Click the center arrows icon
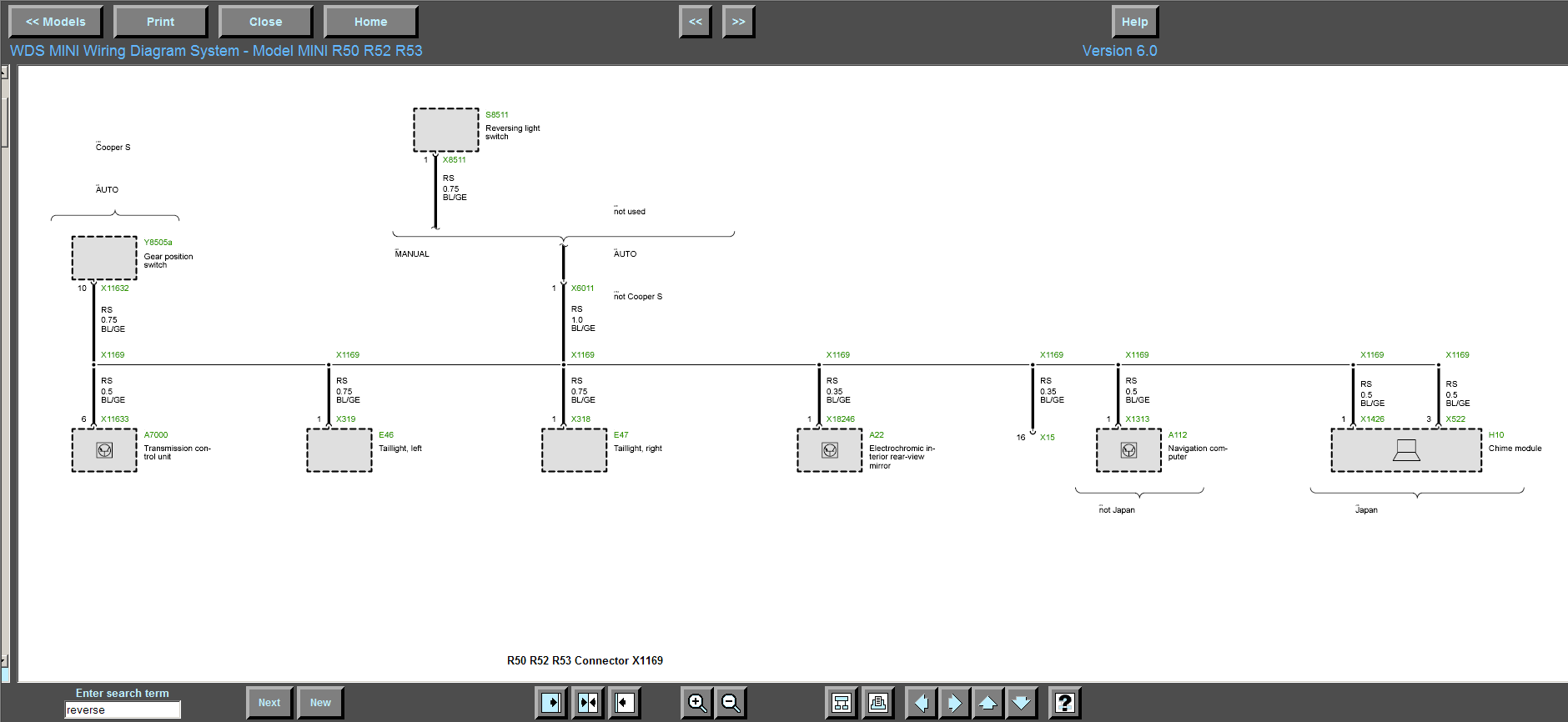This screenshot has height=722, width=1568. (x=588, y=703)
